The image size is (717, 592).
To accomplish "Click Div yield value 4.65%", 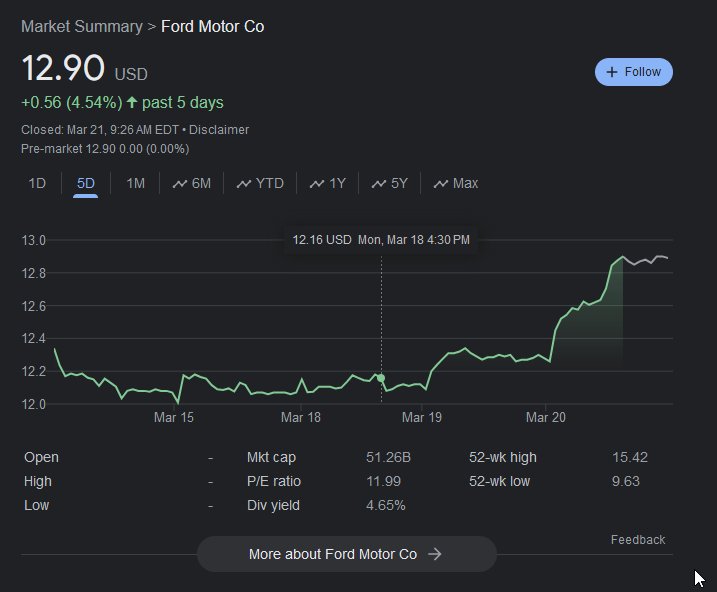I will (x=385, y=506).
